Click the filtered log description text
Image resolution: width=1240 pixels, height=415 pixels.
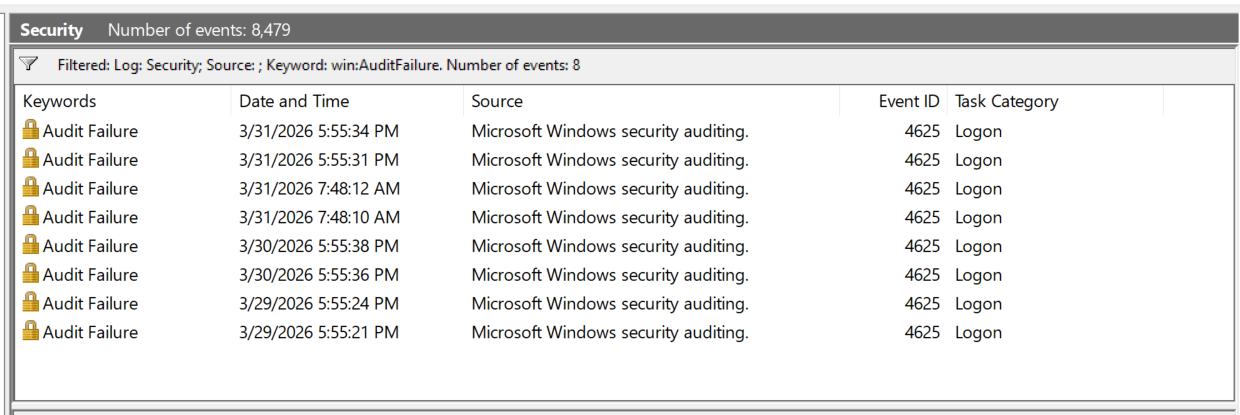pyautogui.click(x=318, y=65)
